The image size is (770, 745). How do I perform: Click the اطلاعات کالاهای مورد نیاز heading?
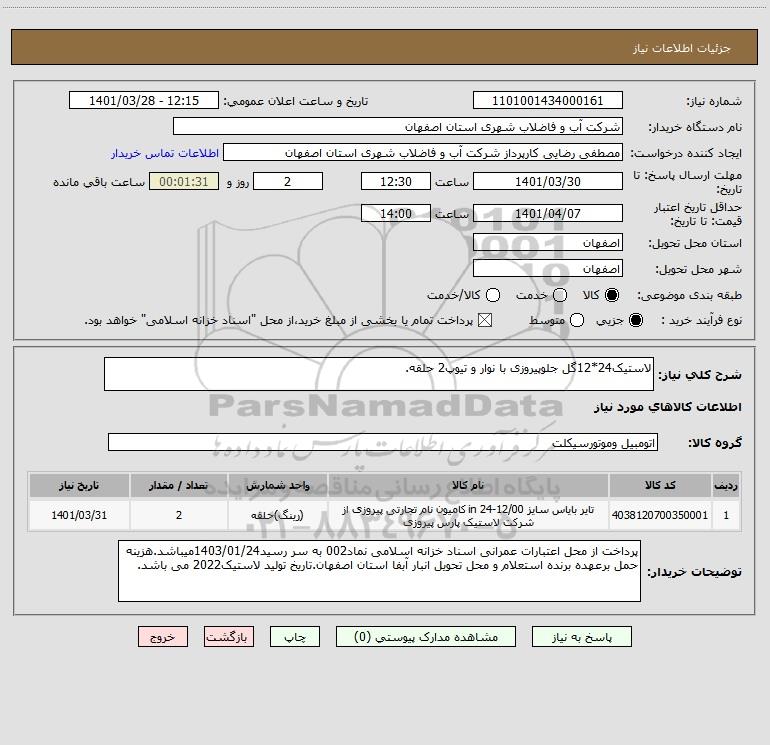(667, 407)
